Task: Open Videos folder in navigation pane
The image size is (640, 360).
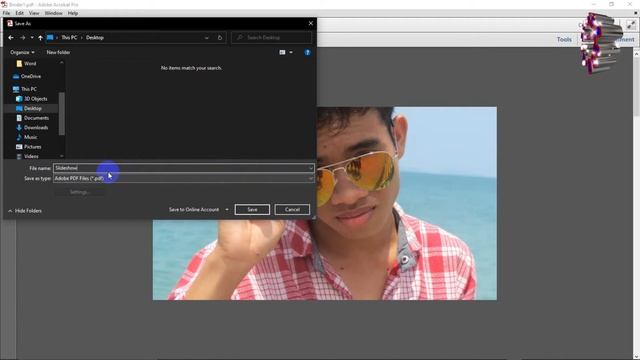Action: [31, 156]
